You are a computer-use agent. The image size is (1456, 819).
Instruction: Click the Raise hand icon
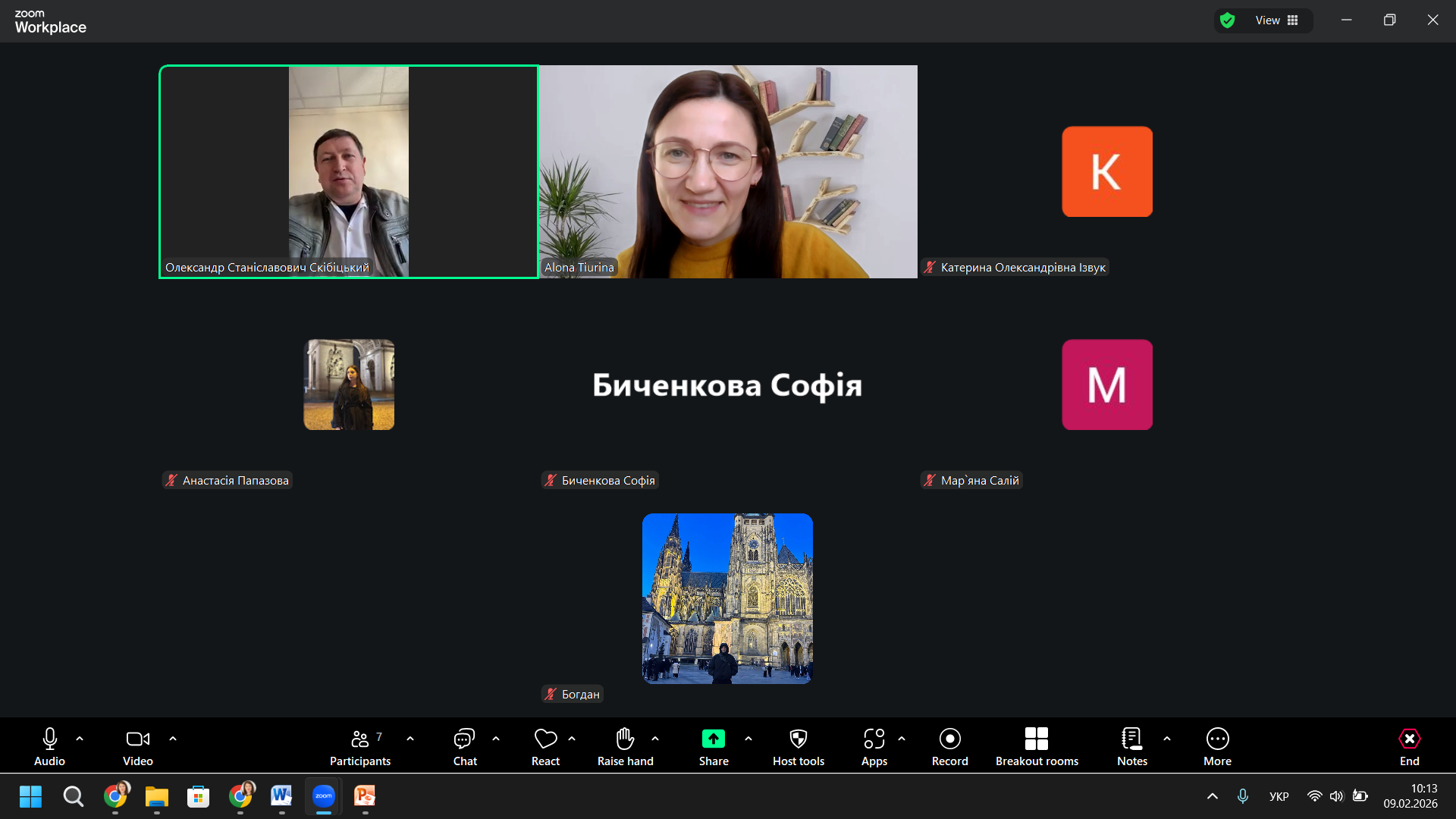coord(625,739)
